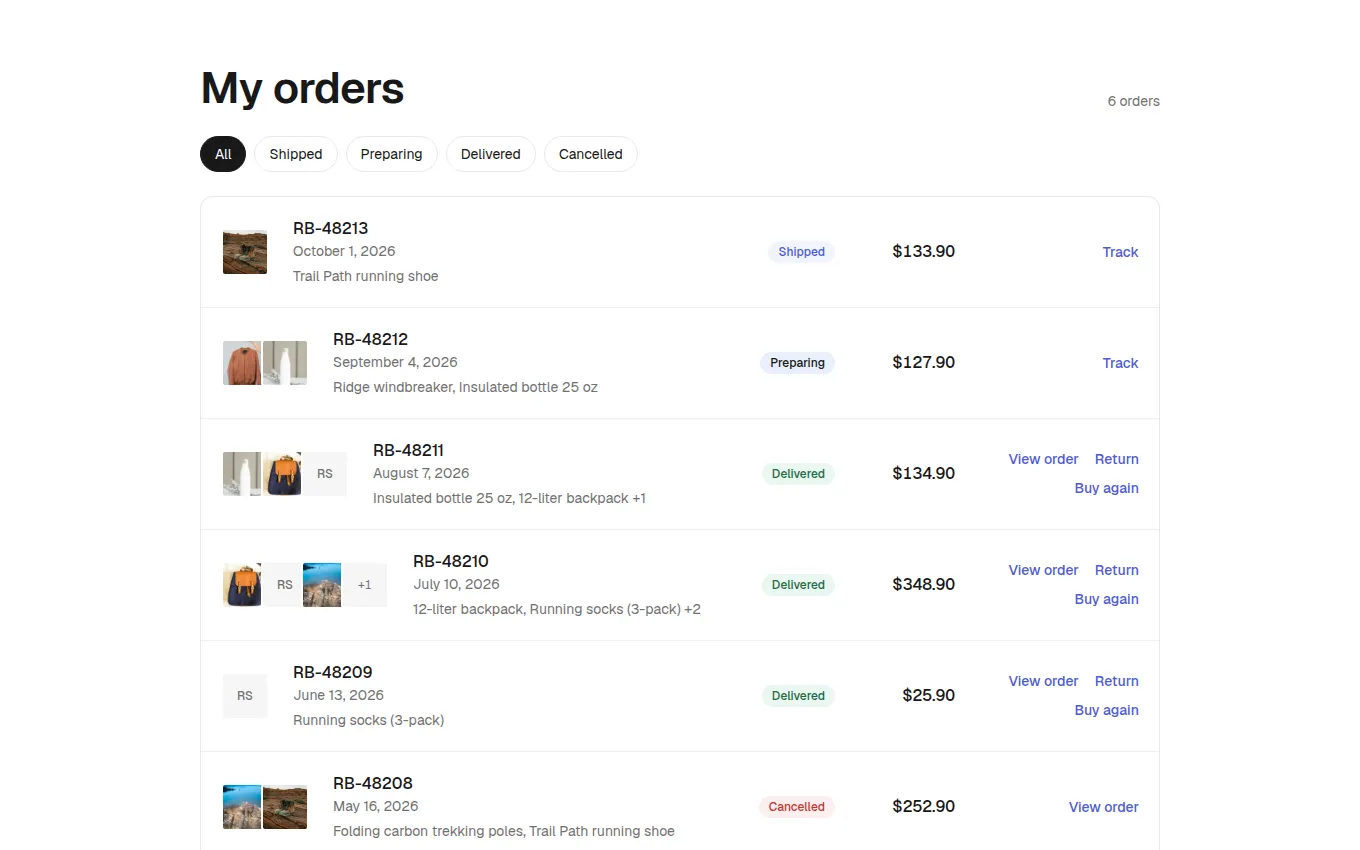
Task: Track order RB-48213
Action: coord(1120,252)
